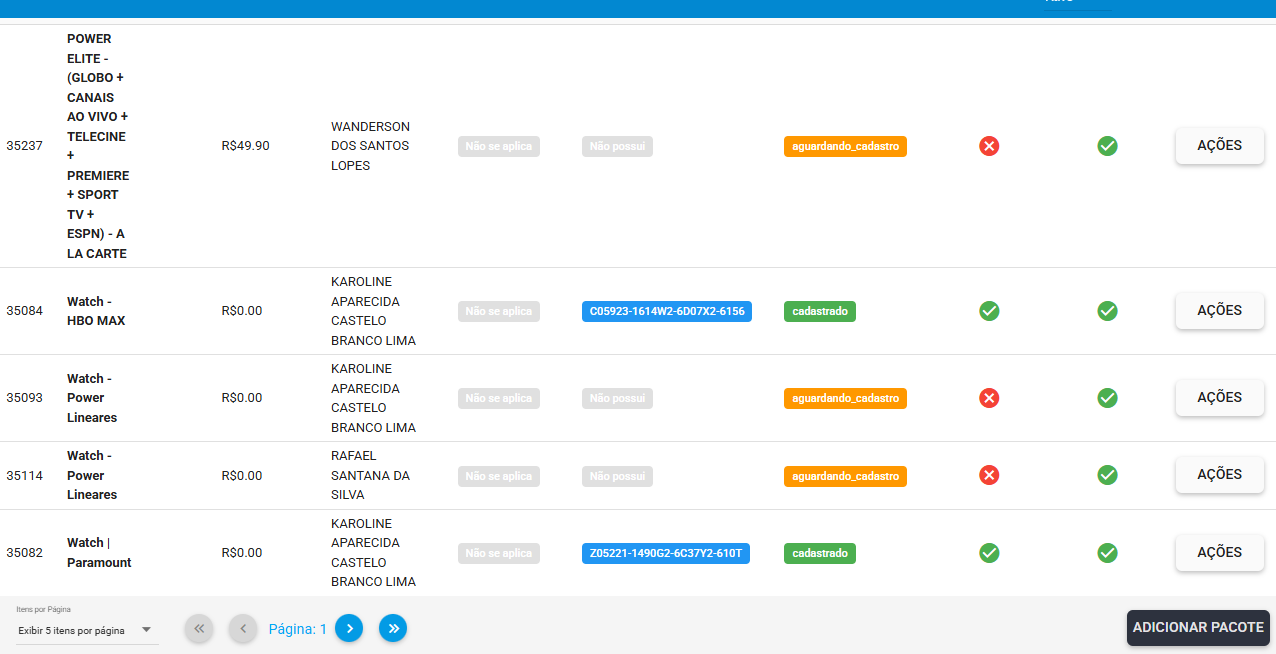This screenshot has width=1276, height=654.
Task: Click red X icon in row 35114
Action: point(989,475)
